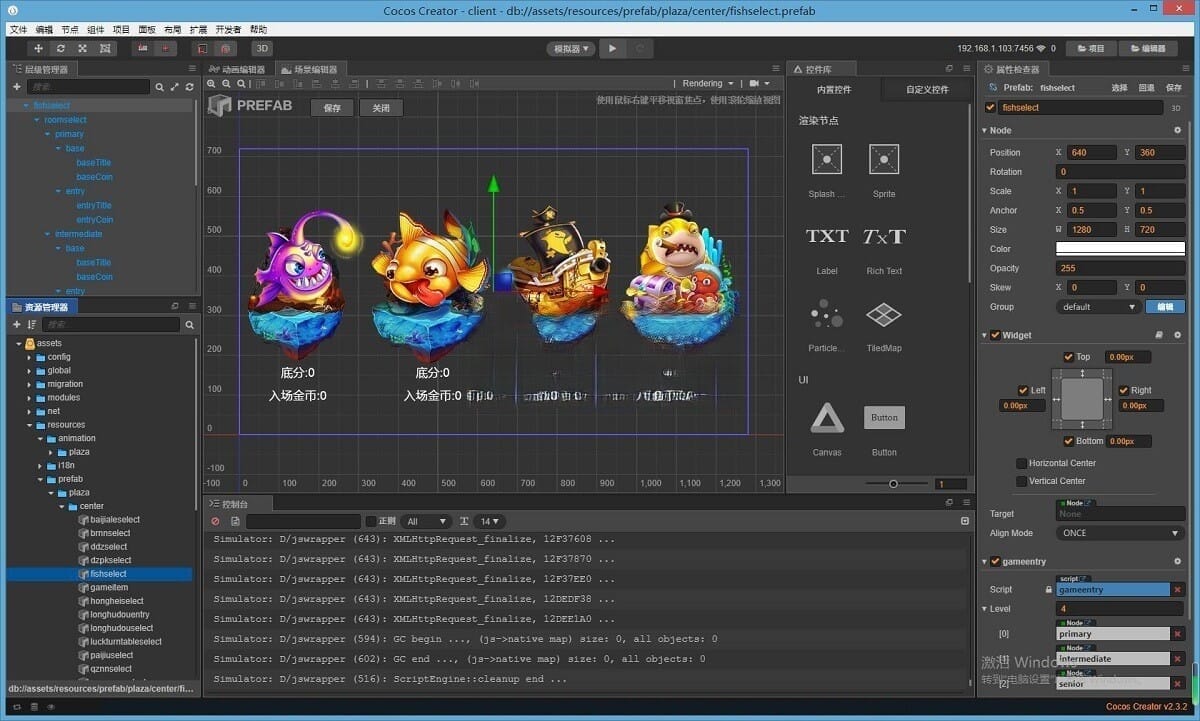Collapse the intermediate node in hierarchy
The width and height of the screenshot is (1200, 721).
(48, 234)
